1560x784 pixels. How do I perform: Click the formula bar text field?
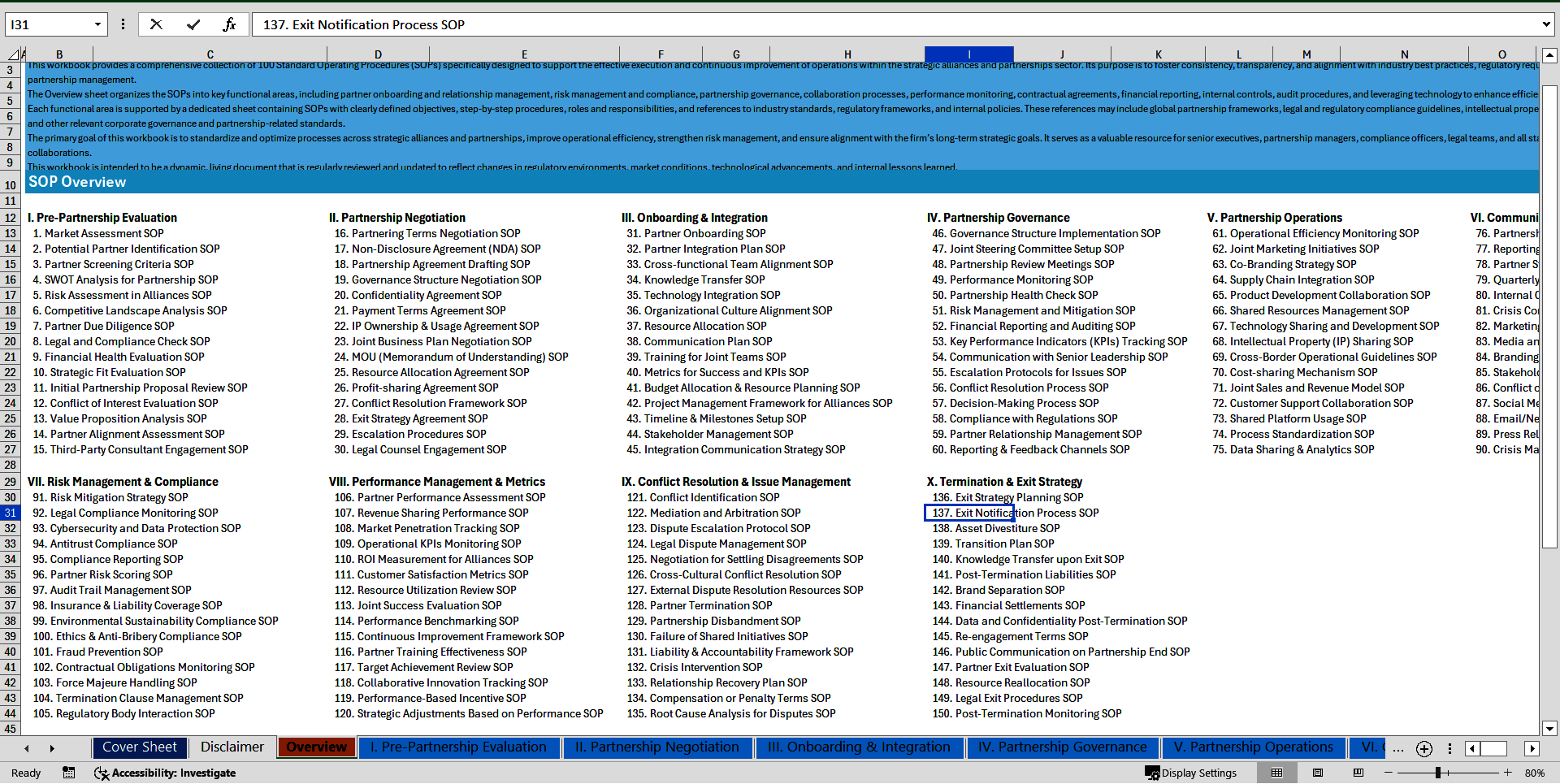click(894, 24)
